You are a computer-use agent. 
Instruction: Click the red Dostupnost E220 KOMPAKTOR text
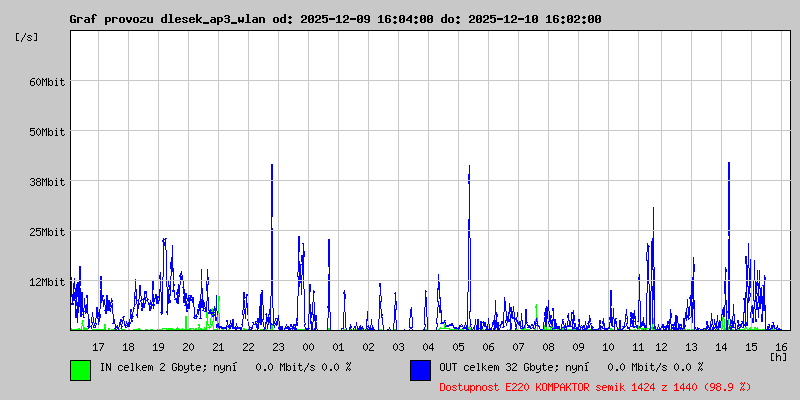tap(595, 387)
